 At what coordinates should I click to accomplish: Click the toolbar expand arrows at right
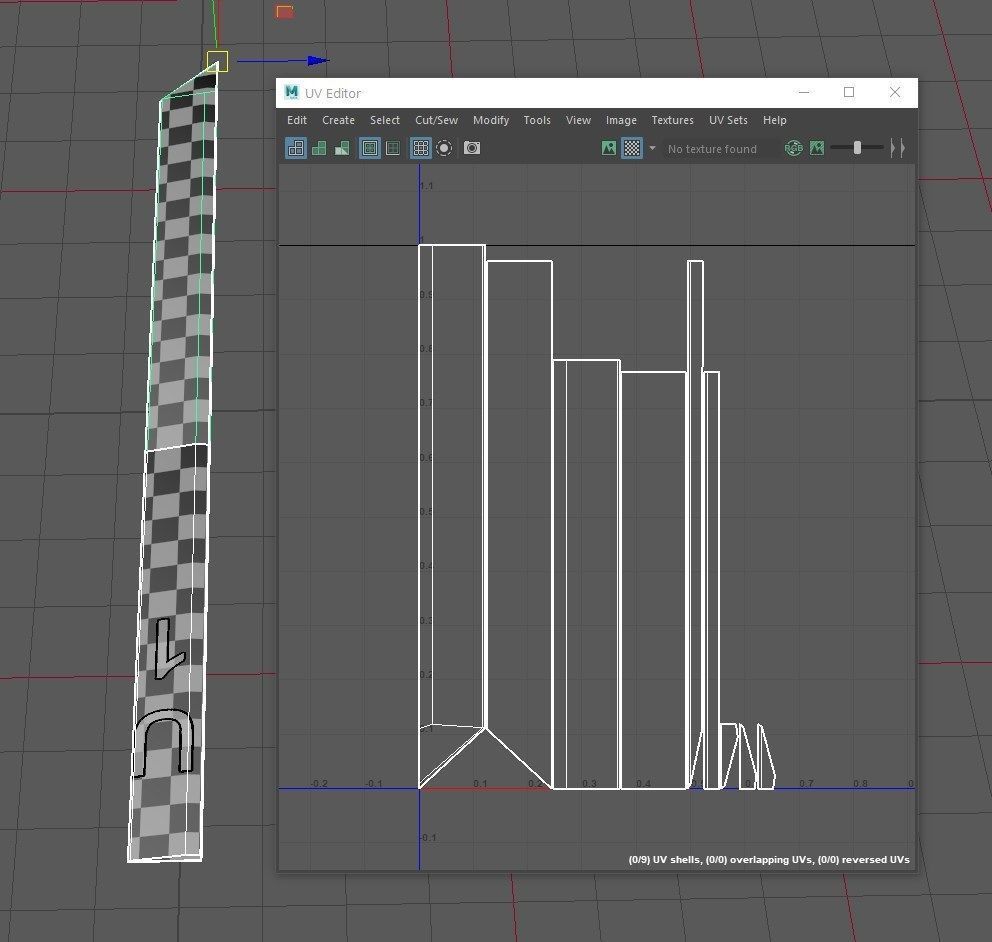[897, 148]
